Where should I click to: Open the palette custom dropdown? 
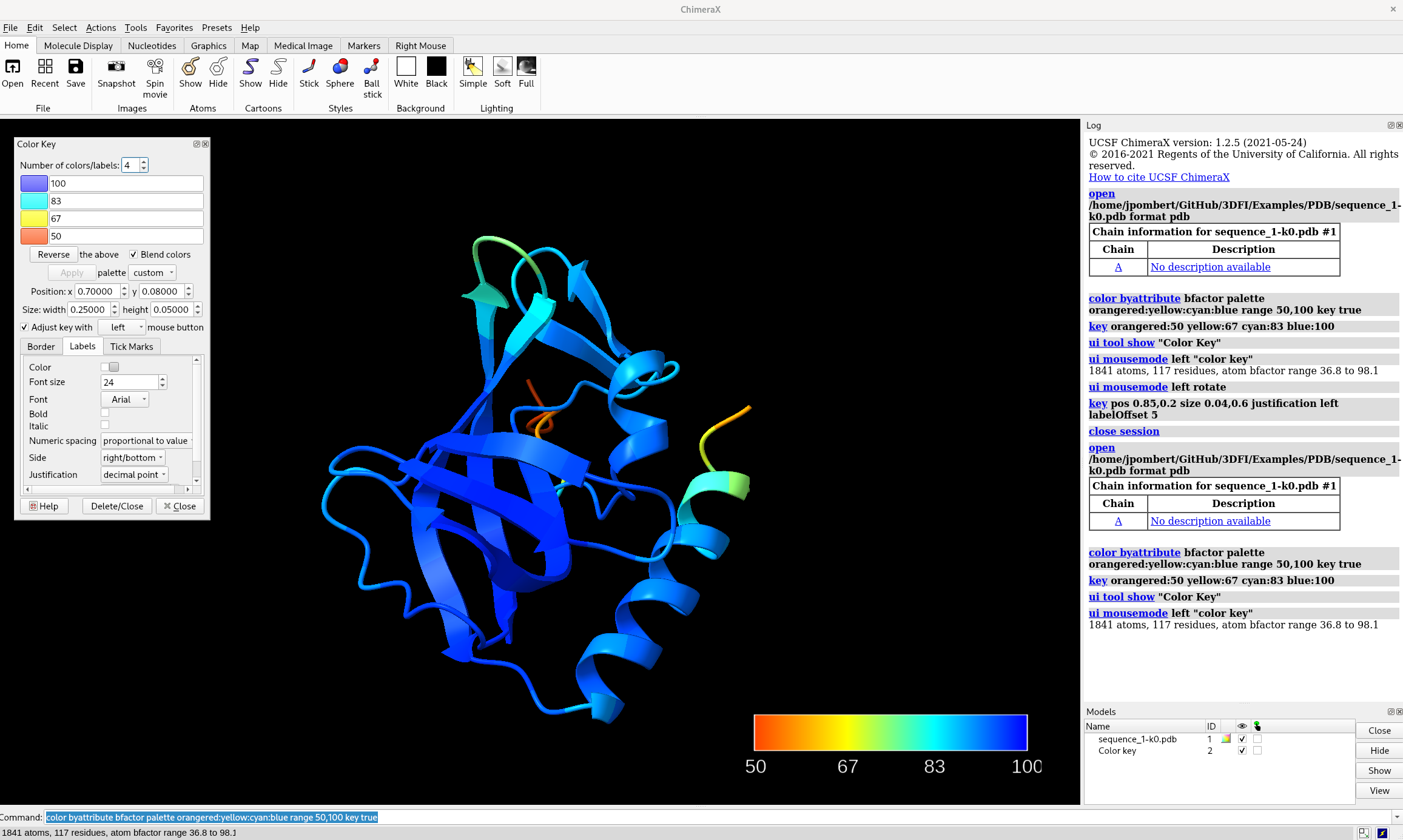(152, 272)
